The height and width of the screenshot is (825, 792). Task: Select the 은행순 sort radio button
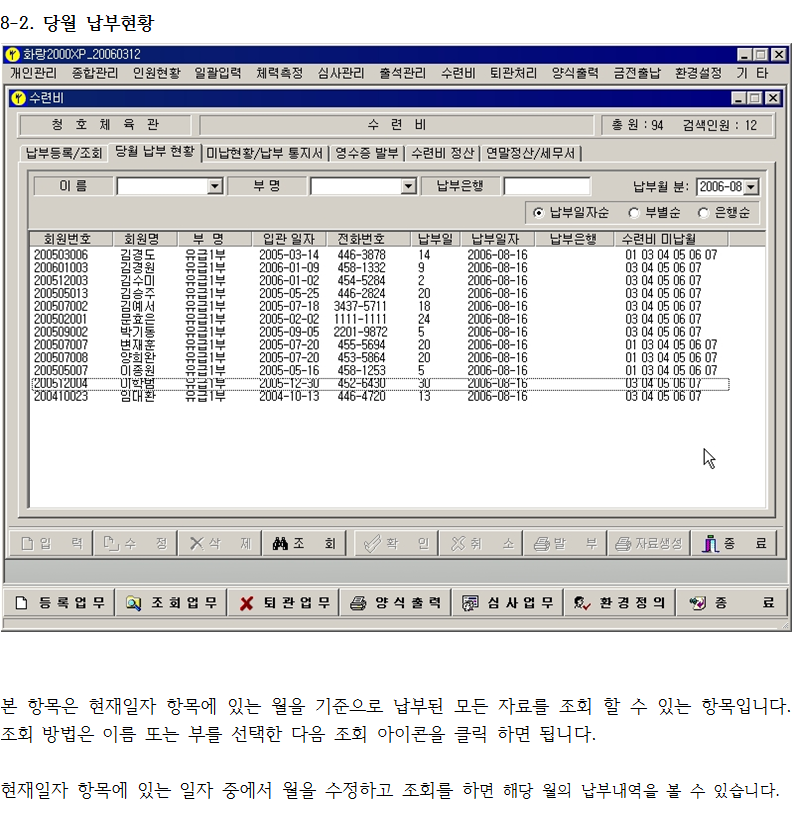[x=703, y=213]
